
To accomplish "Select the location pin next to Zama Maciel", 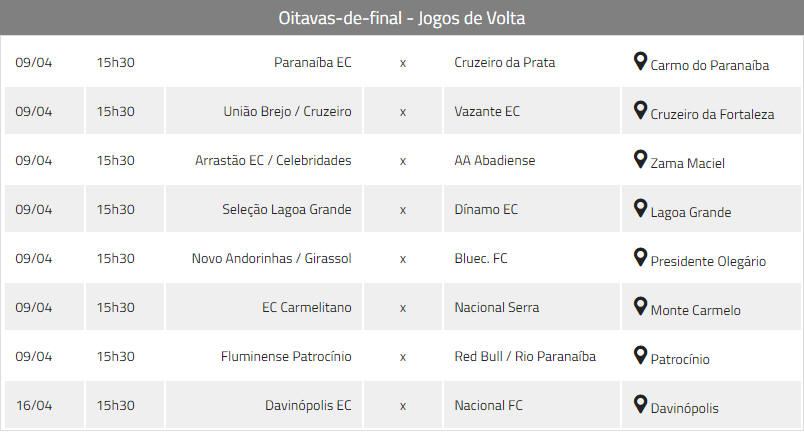I will tap(640, 160).
